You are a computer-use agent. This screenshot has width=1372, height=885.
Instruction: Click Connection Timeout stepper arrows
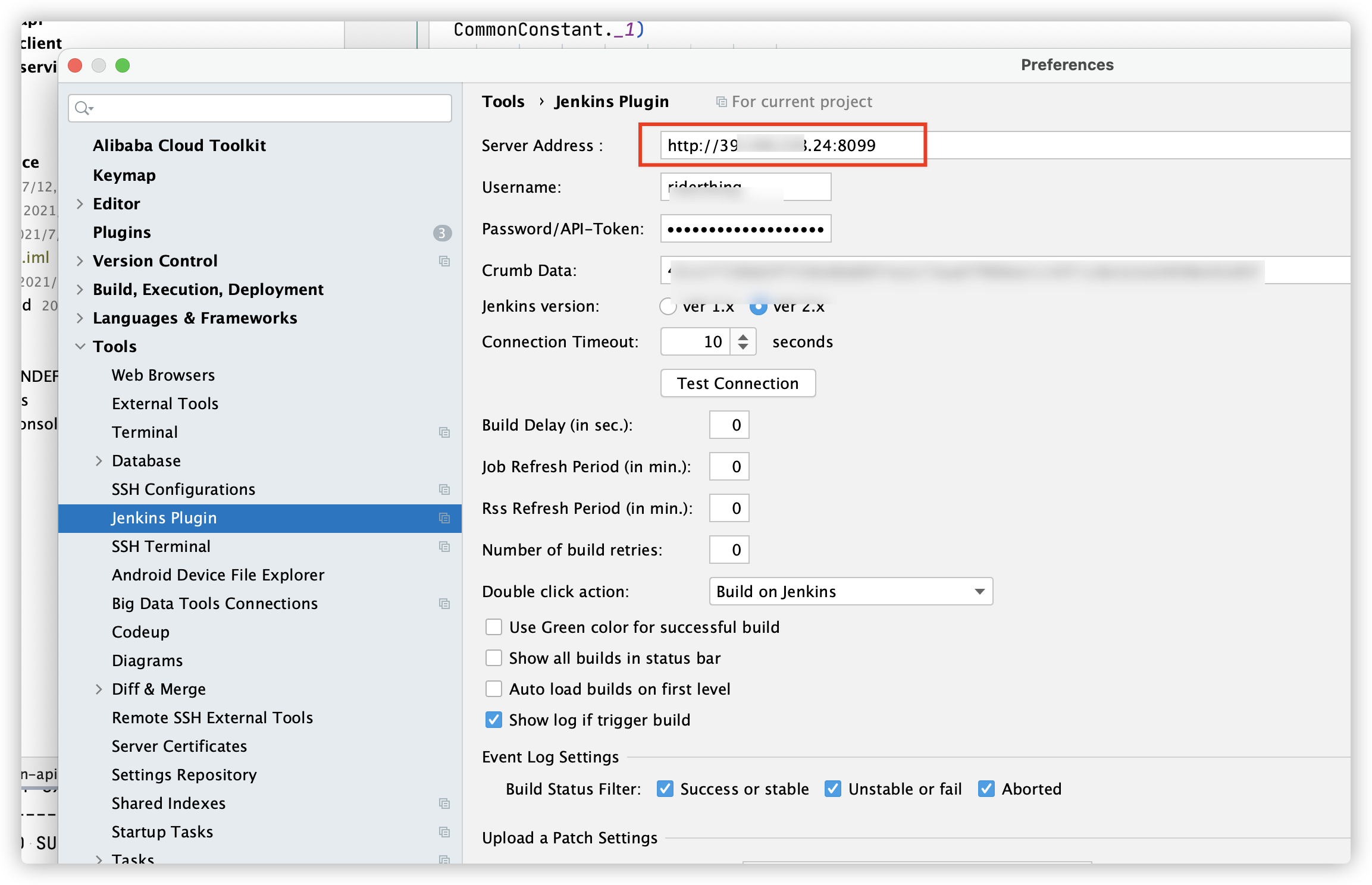[x=743, y=342]
